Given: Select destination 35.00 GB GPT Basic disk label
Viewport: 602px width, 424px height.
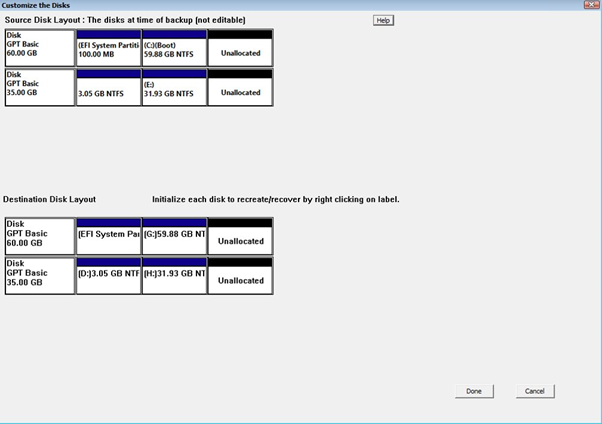Looking at the screenshot, I should click(40, 276).
